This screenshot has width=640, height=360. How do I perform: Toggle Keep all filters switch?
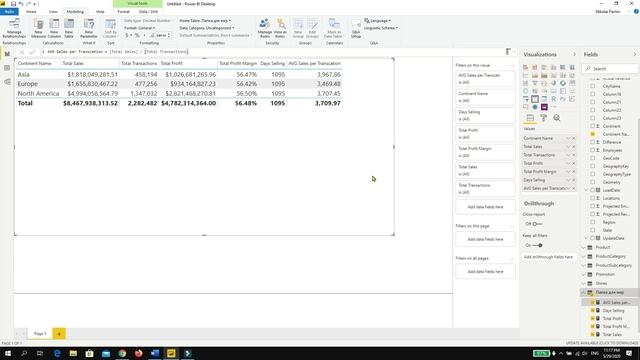[538, 245]
